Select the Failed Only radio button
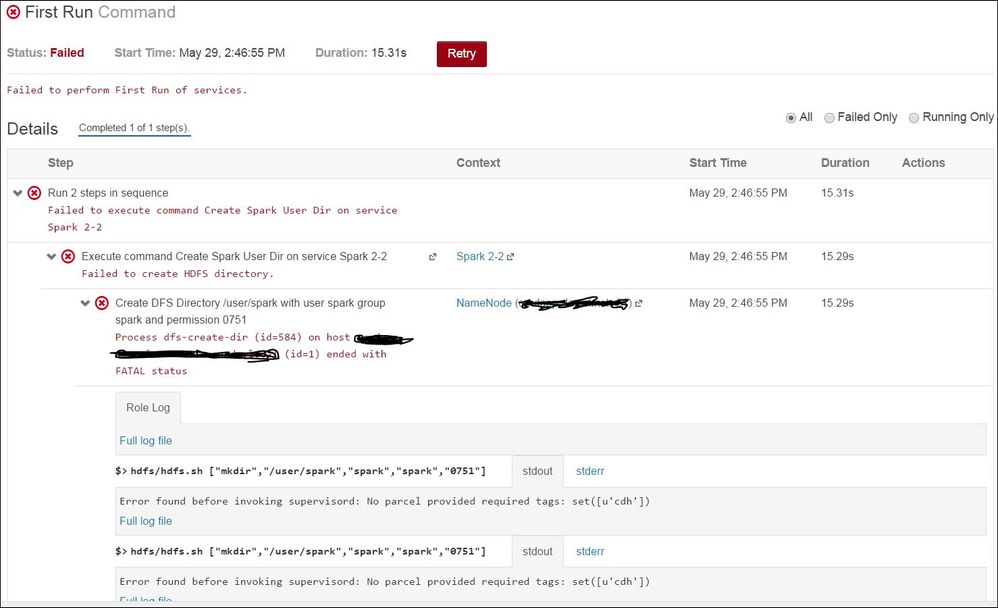This screenshot has width=998, height=608. (830, 117)
